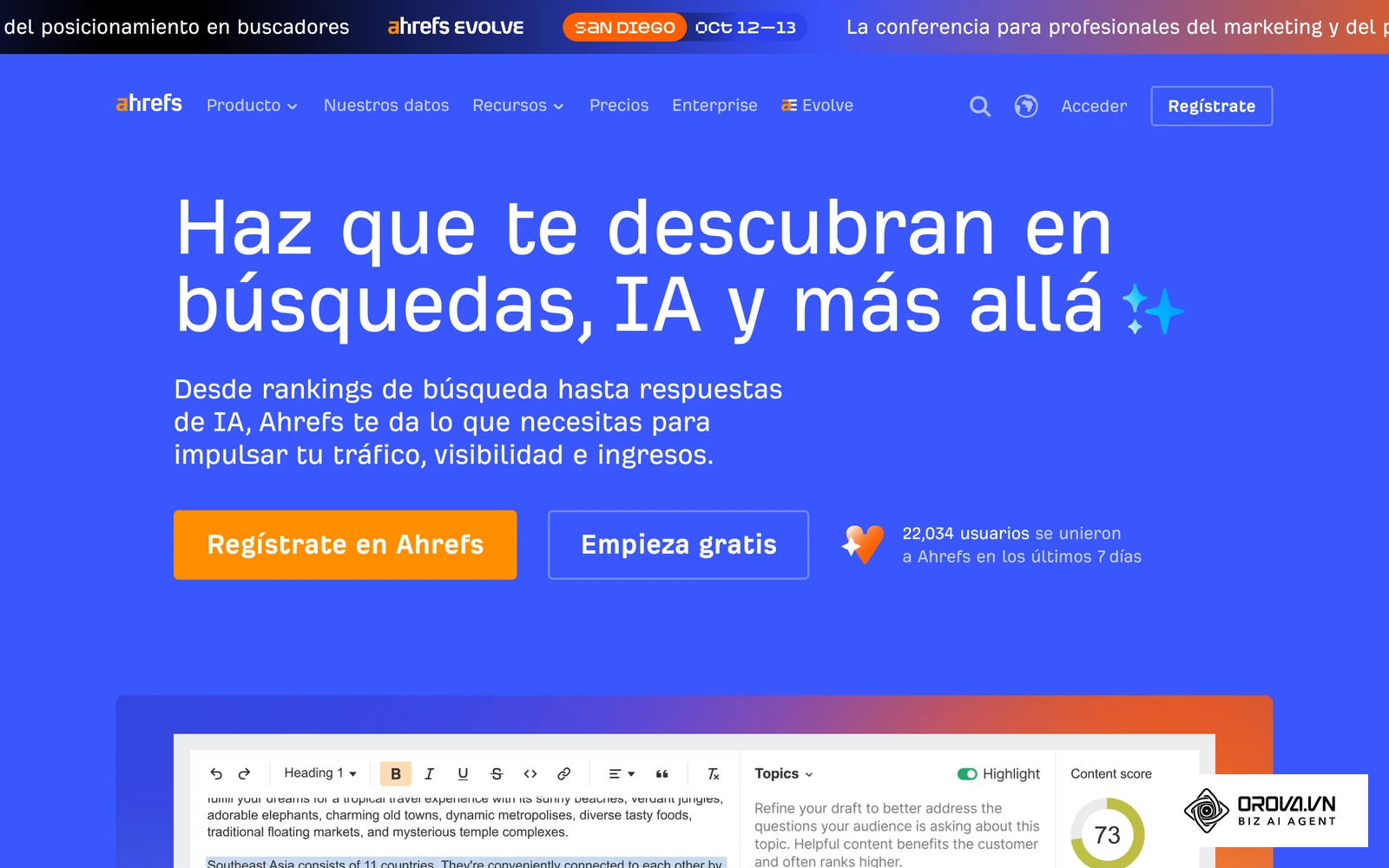Screen dimensions: 1389x868
Task: Apply underline formatting in editor
Action: pos(463,773)
